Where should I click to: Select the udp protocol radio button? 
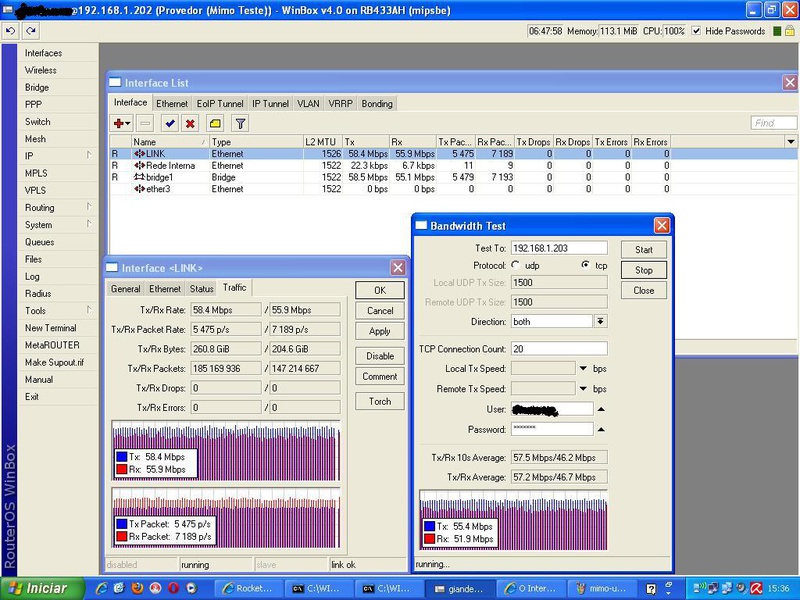(516, 265)
